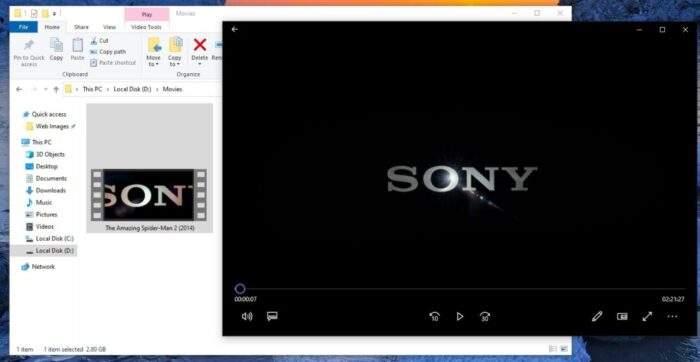Open Customize Quick Access Toolbar dropdown
The height and width of the screenshot is (362, 700).
pos(54,13)
